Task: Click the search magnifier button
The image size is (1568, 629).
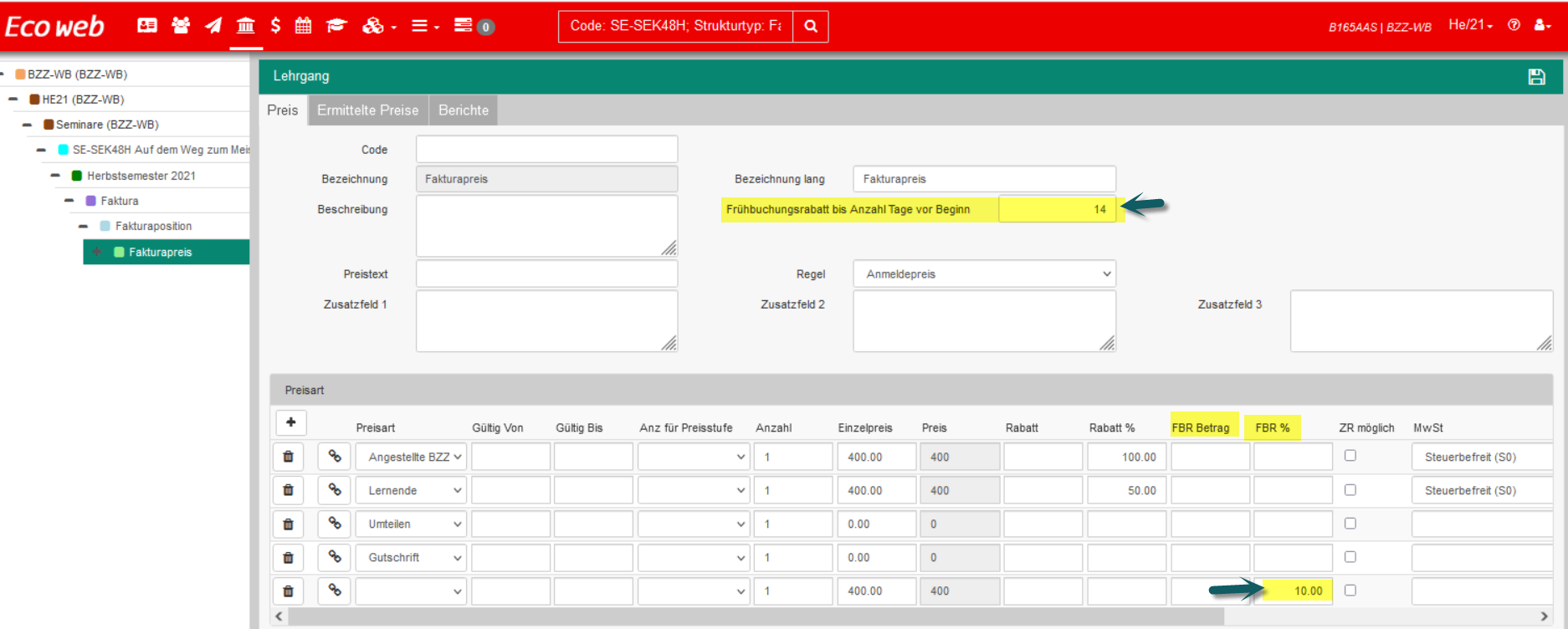Action: 811,26
